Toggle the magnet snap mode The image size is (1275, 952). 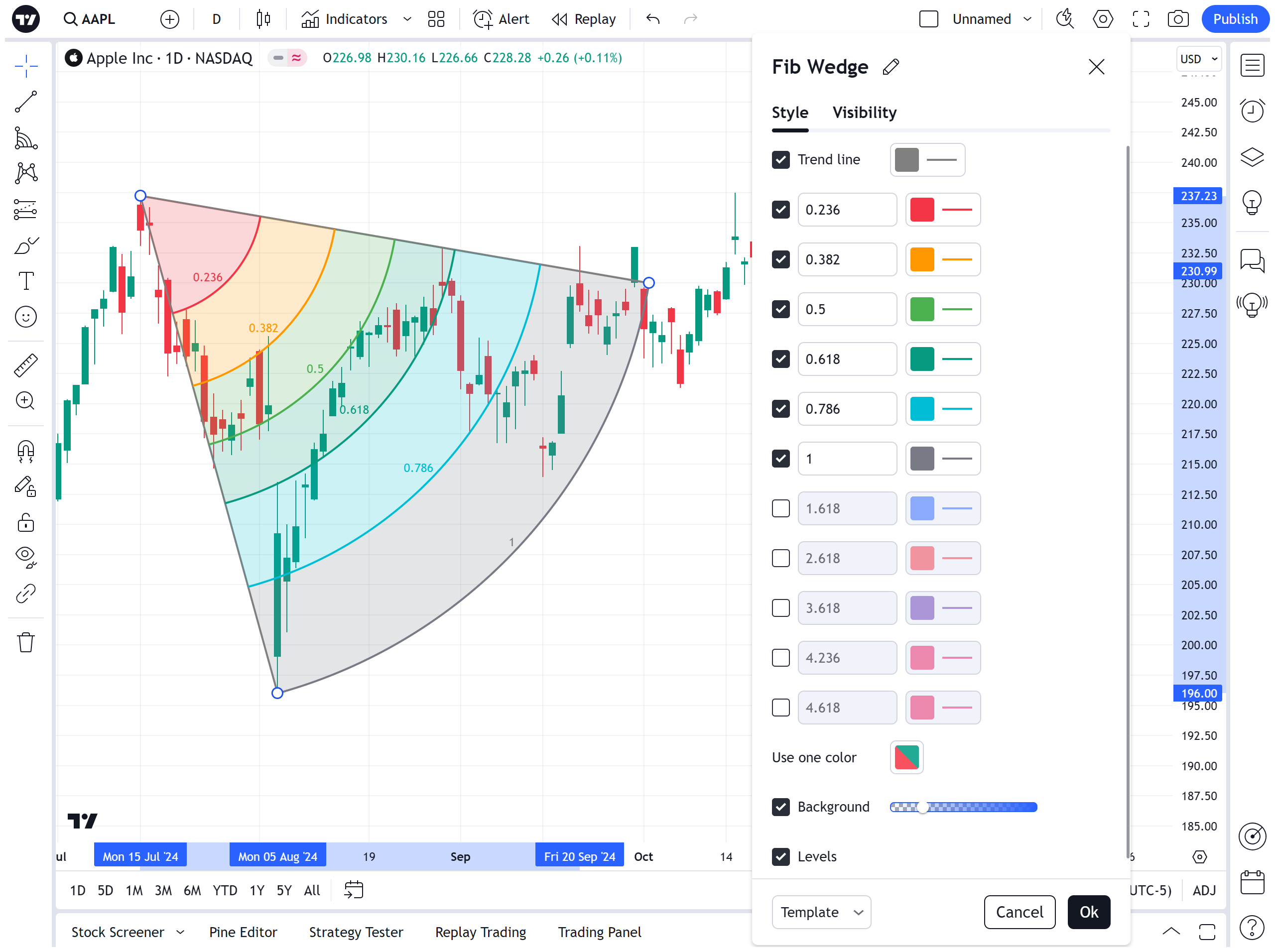coord(26,451)
